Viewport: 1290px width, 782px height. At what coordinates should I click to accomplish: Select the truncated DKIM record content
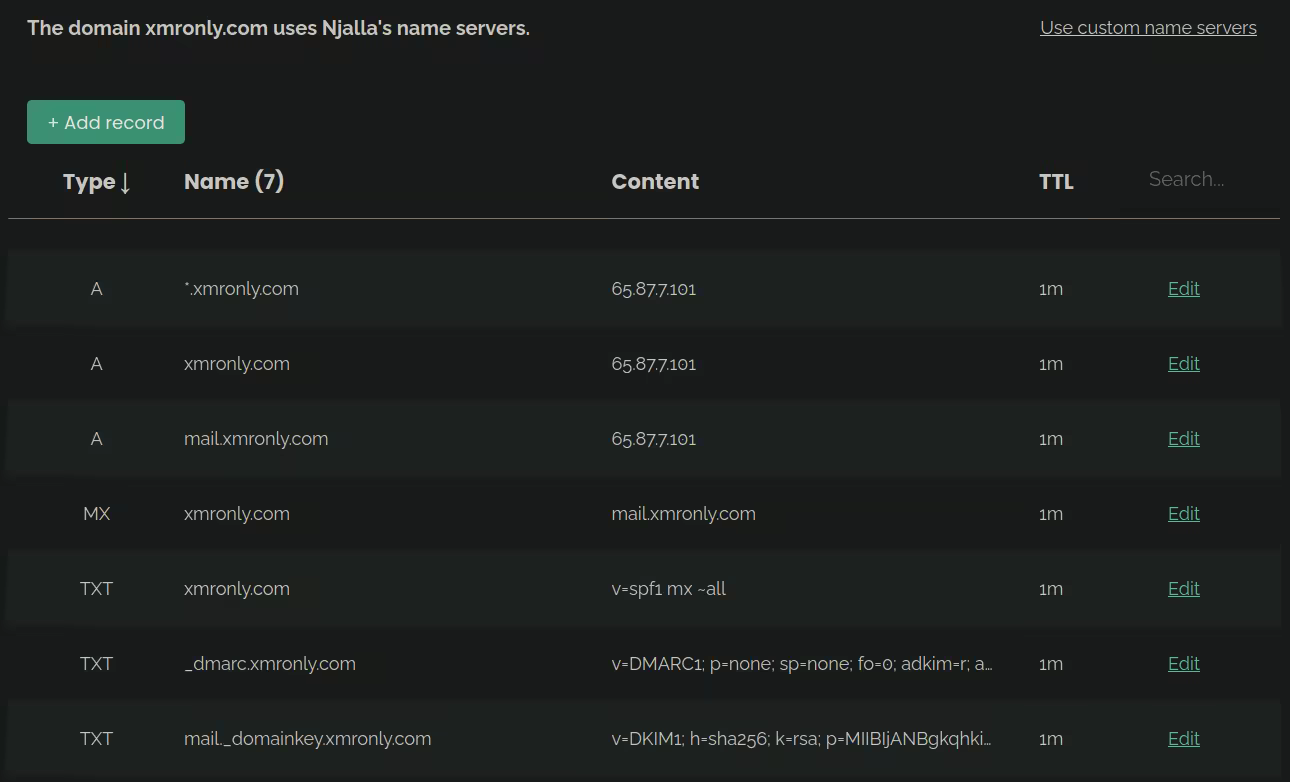click(801, 739)
